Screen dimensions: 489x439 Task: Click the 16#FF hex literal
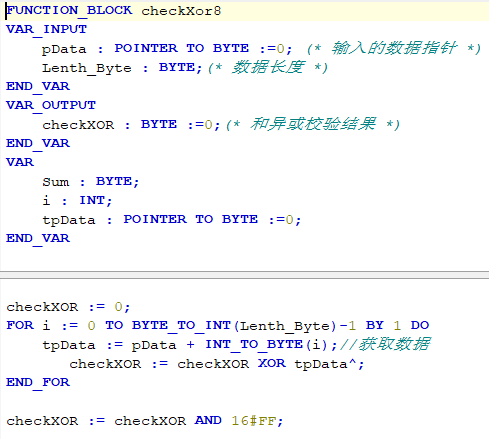click(253, 421)
